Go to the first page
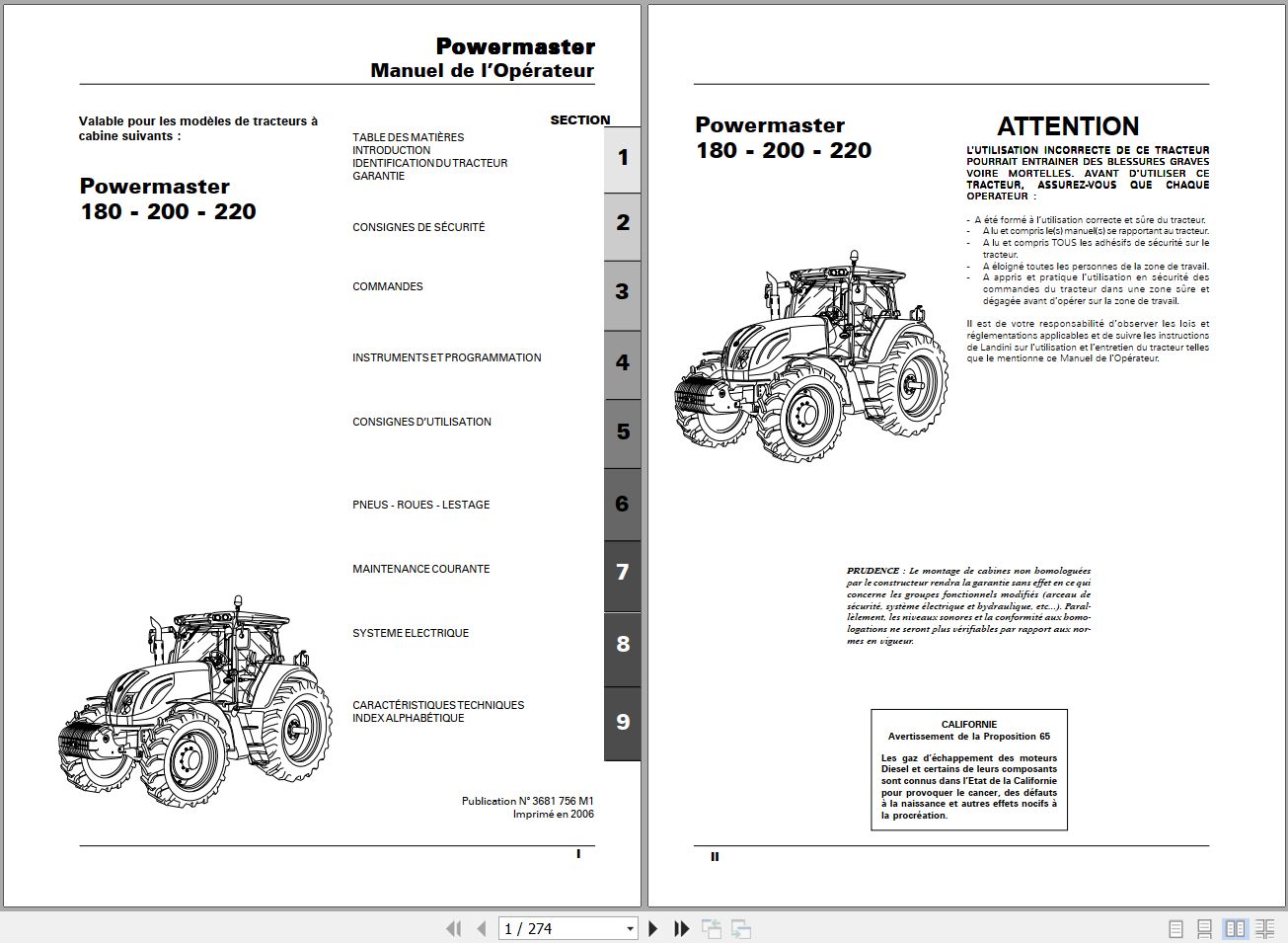 453,928
